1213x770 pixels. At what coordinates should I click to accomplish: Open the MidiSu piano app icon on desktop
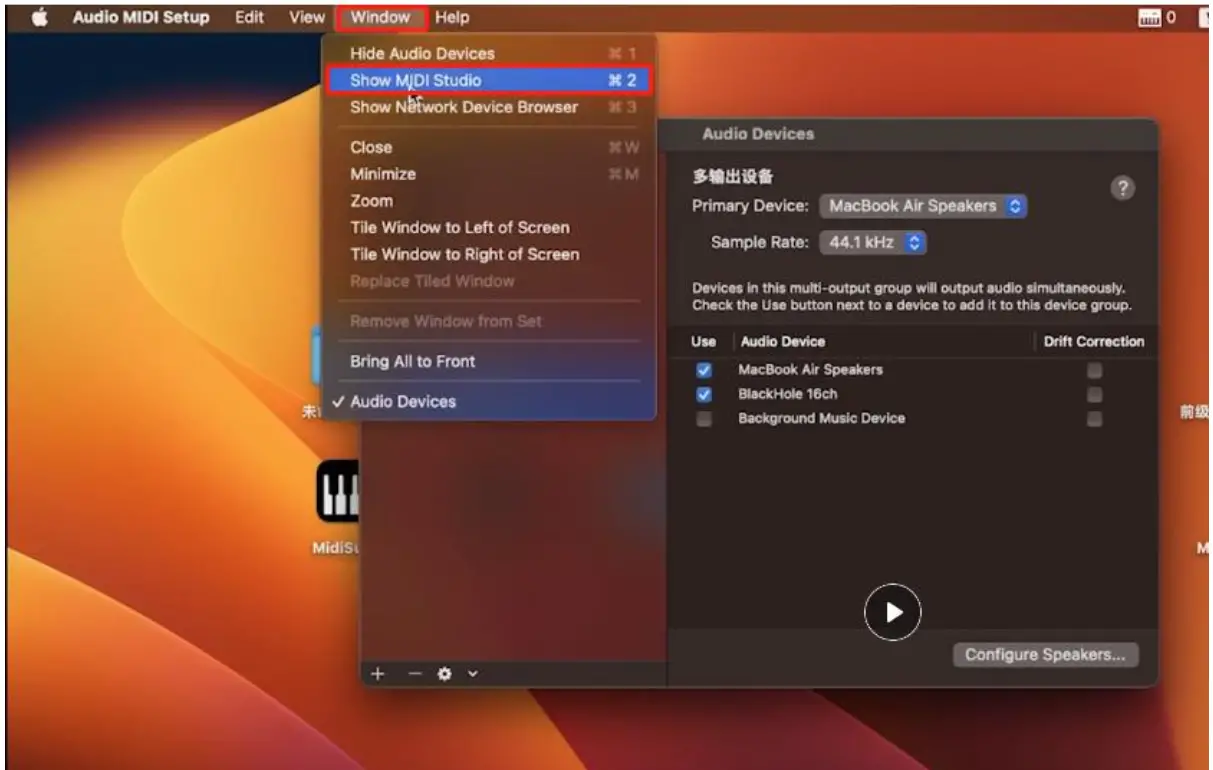pyautogui.click(x=338, y=492)
